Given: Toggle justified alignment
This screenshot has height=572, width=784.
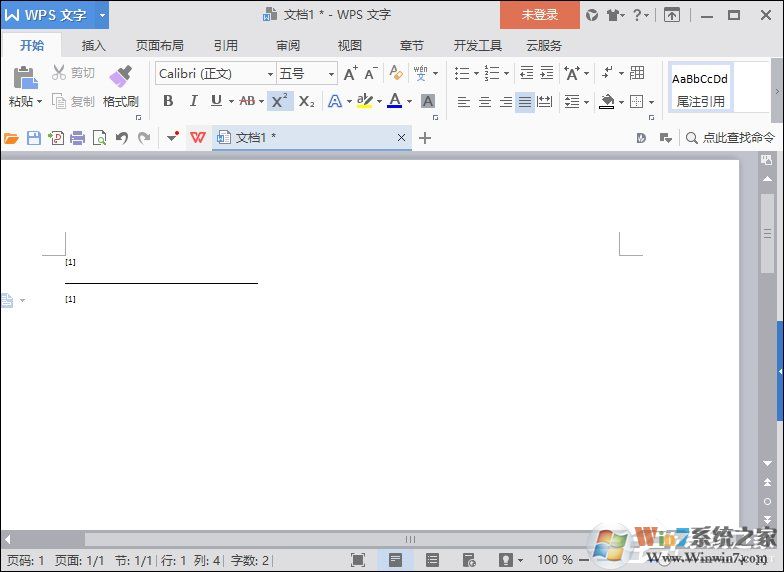Looking at the screenshot, I should (x=524, y=102).
